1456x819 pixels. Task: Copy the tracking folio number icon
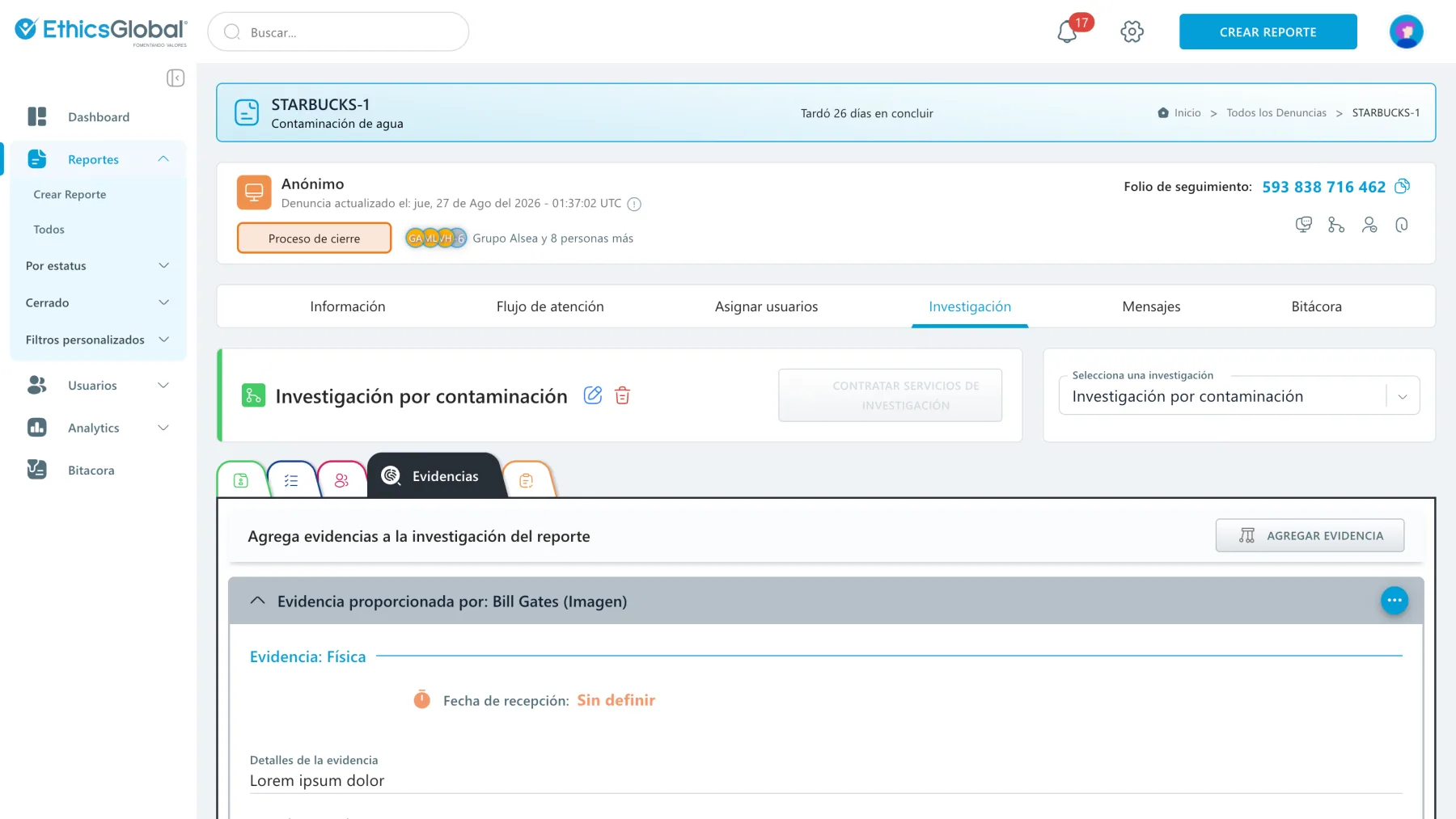tap(1403, 186)
